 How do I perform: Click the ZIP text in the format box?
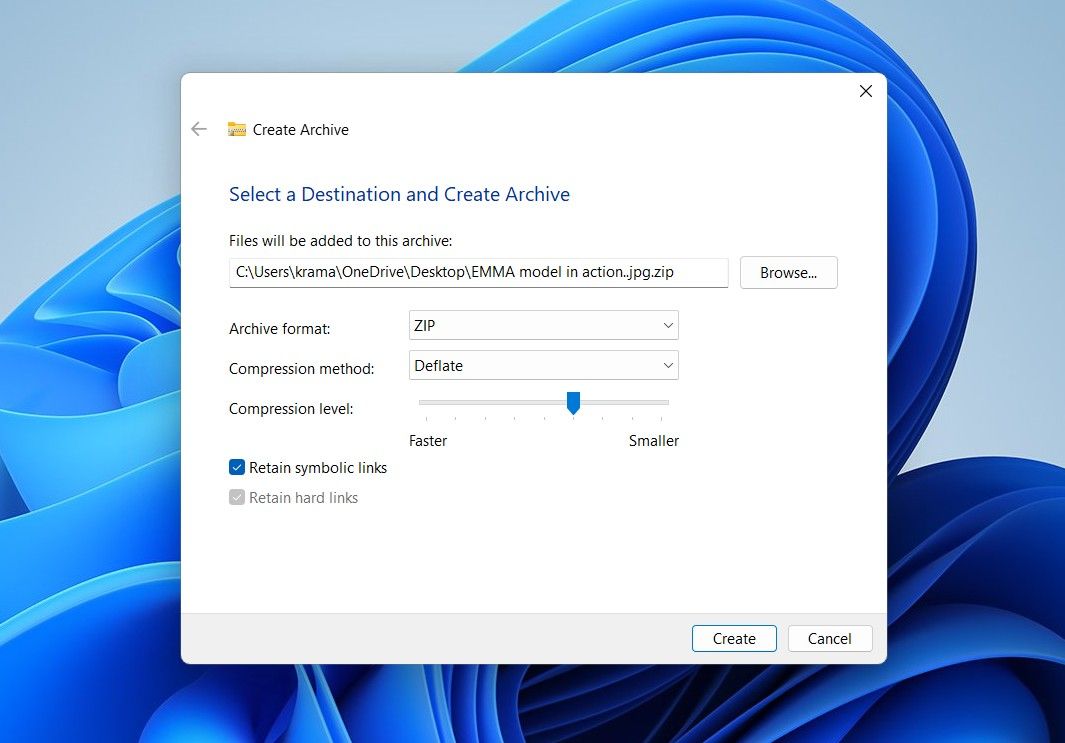(x=424, y=325)
